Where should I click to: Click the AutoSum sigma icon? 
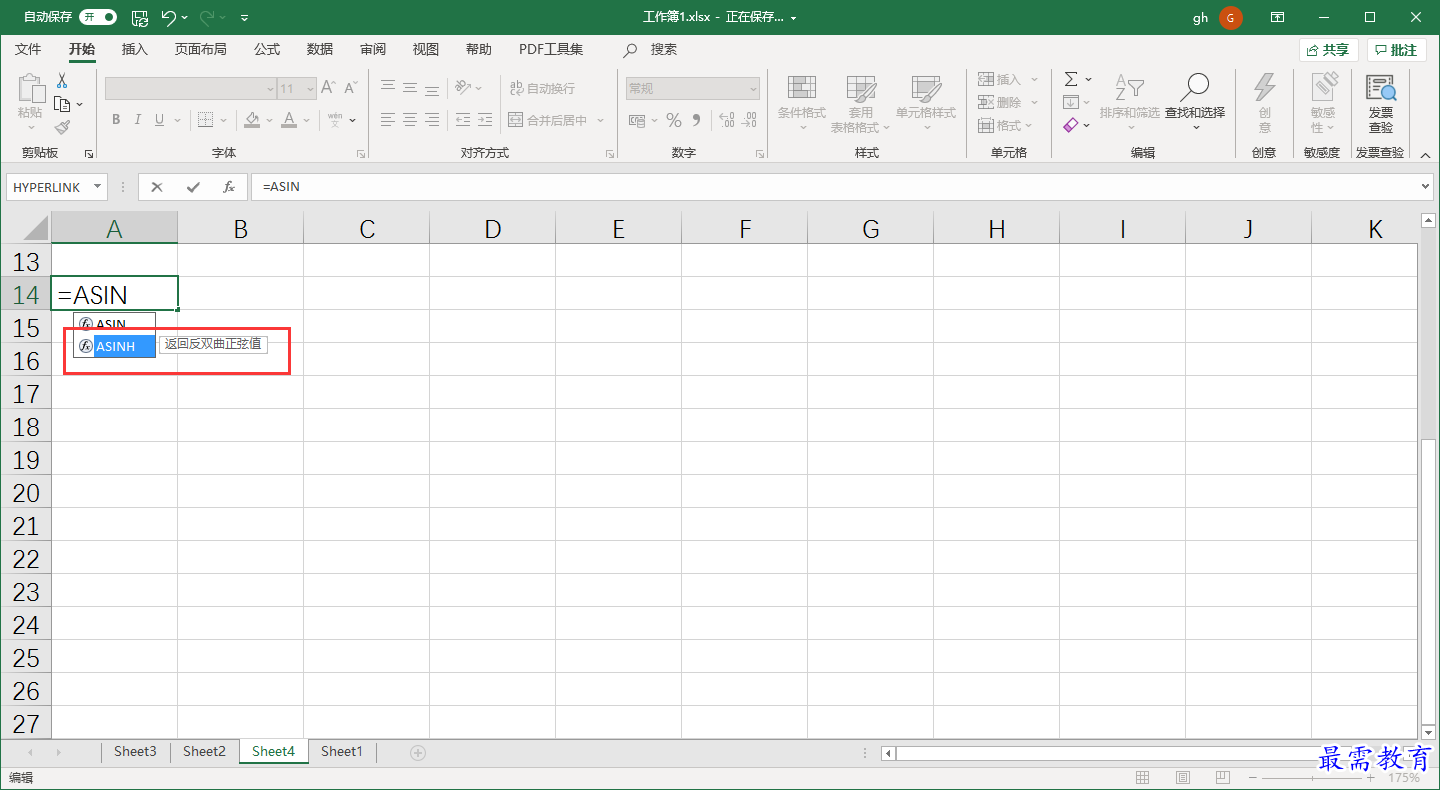[1071, 79]
